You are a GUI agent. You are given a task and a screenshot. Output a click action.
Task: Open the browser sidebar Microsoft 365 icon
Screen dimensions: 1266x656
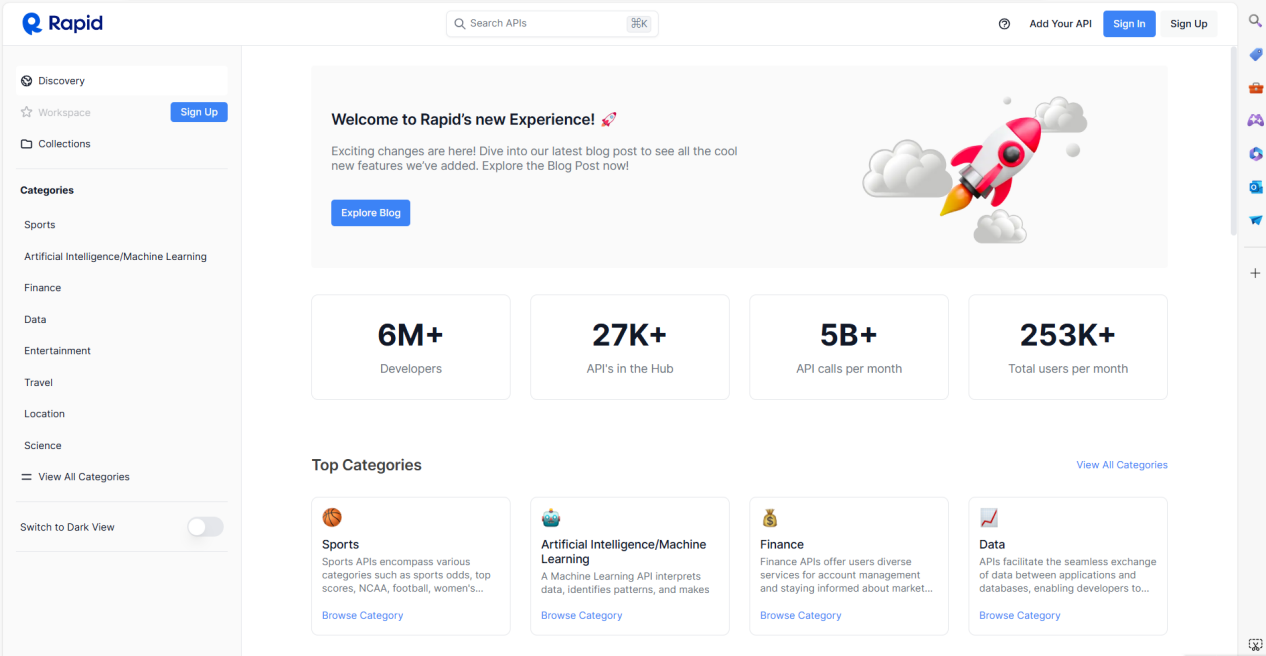[1256, 153]
